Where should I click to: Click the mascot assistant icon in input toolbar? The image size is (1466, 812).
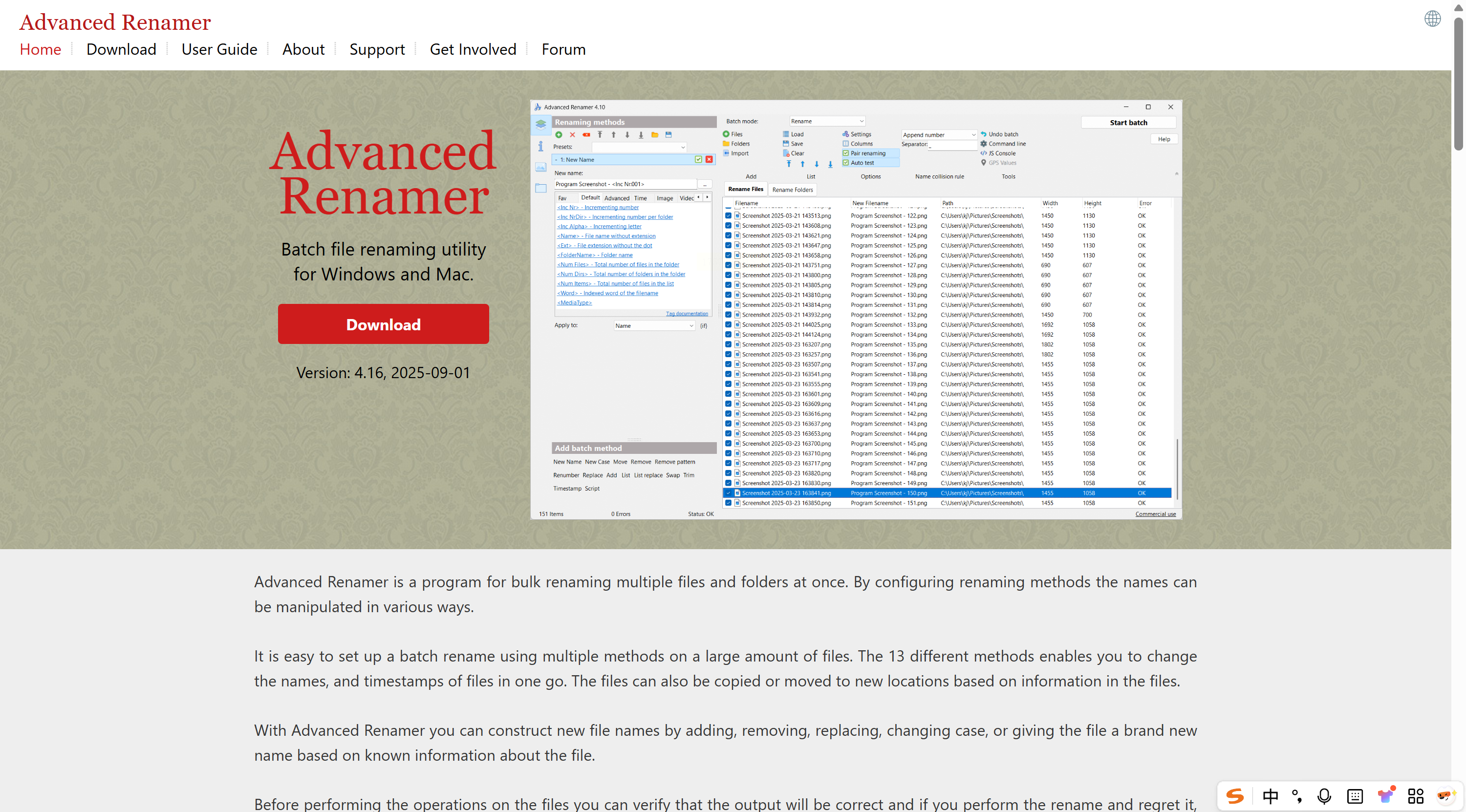[1445, 795]
